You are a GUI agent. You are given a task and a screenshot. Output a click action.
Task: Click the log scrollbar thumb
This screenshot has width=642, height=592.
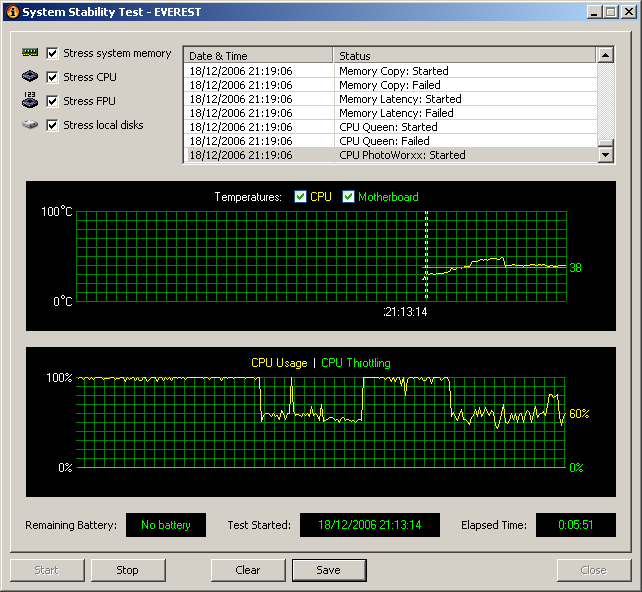(x=605, y=143)
